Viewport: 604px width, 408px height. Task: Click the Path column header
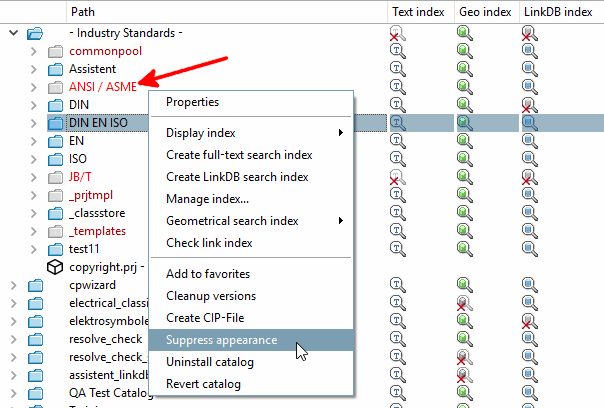83,11
